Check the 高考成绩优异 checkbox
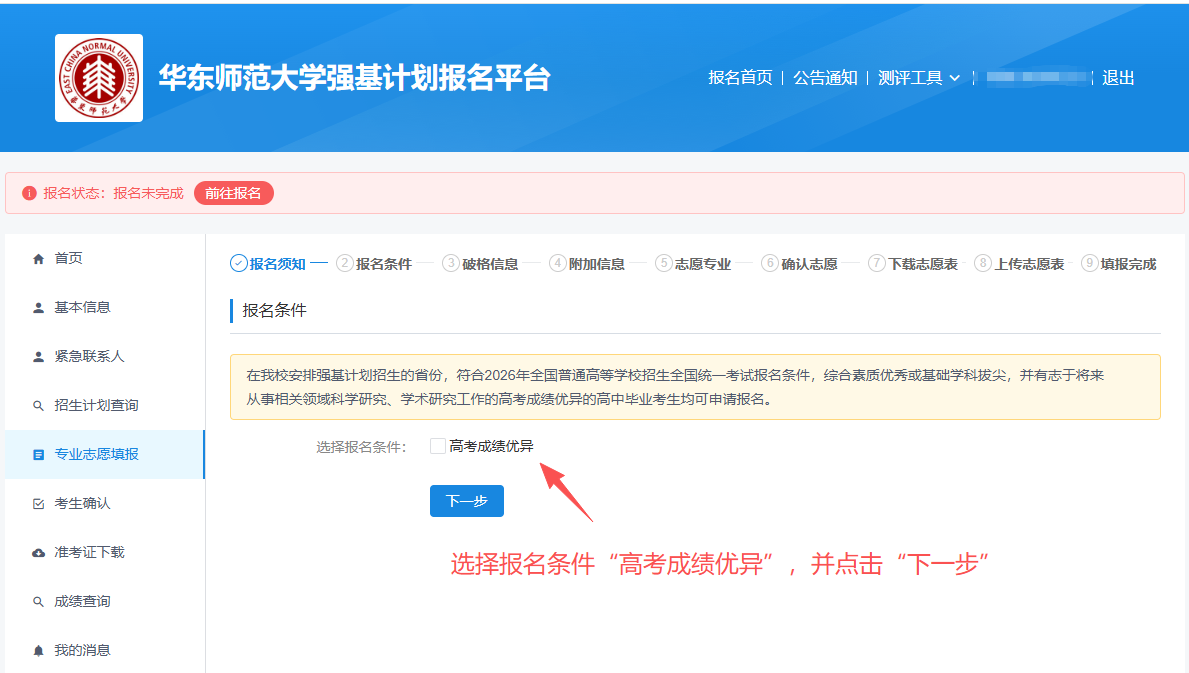The image size is (1189, 673). (x=438, y=446)
